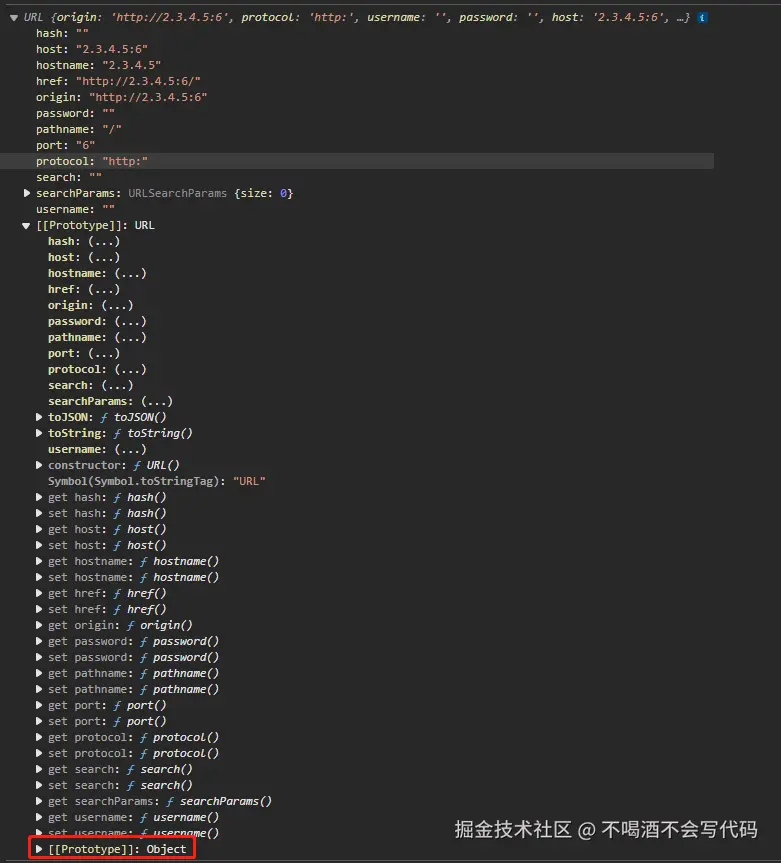Invoke the prototype hostname getter (...)
781x863 pixels.
click(x=130, y=273)
